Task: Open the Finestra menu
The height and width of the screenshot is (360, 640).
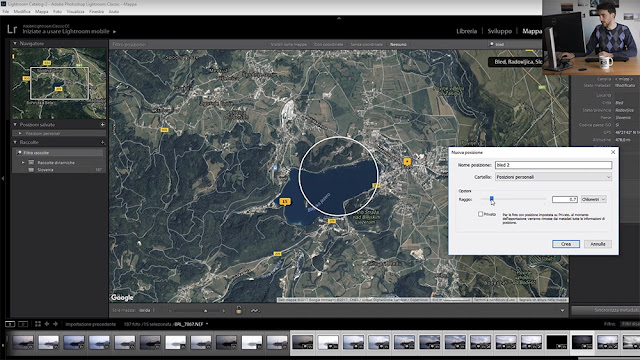Action: tap(96, 11)
